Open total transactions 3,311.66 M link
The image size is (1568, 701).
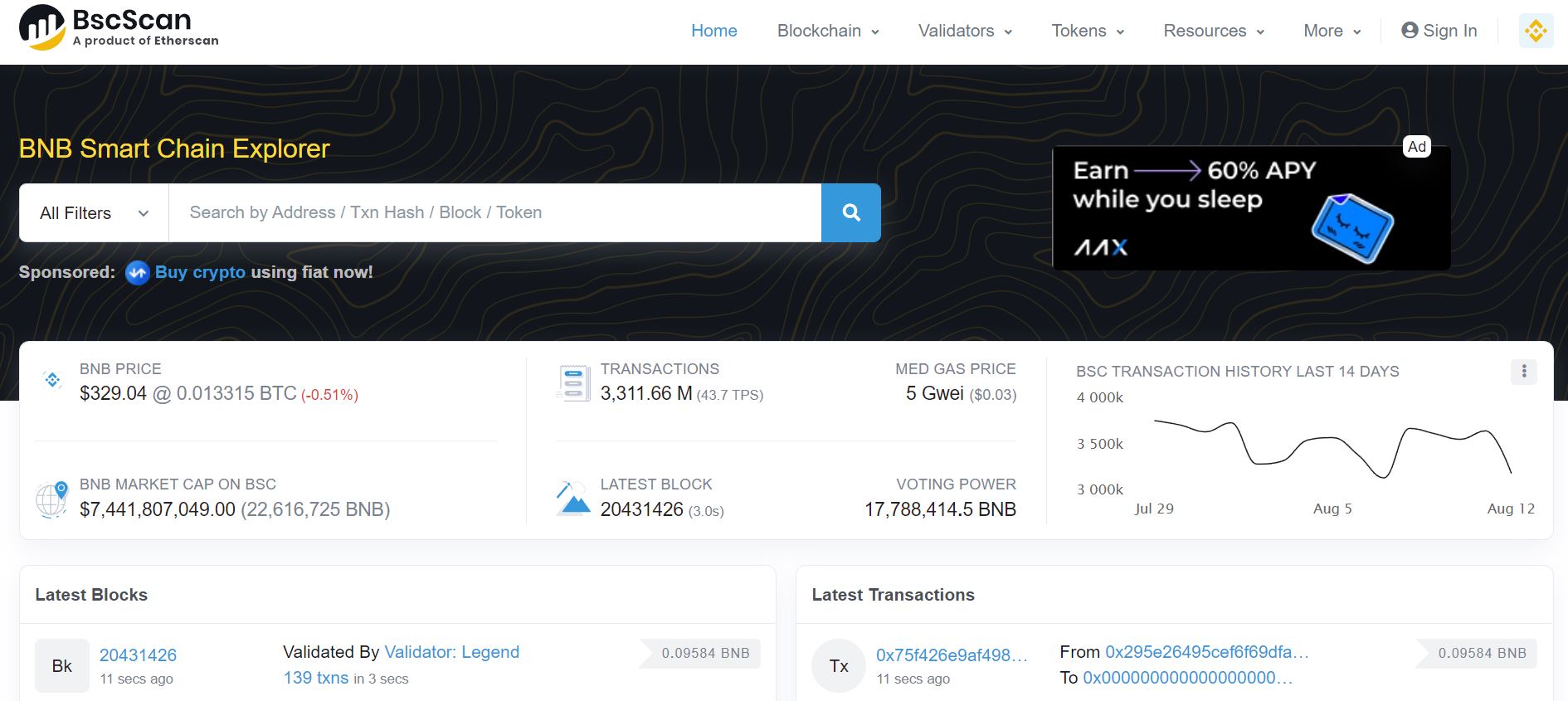(646, 393)
